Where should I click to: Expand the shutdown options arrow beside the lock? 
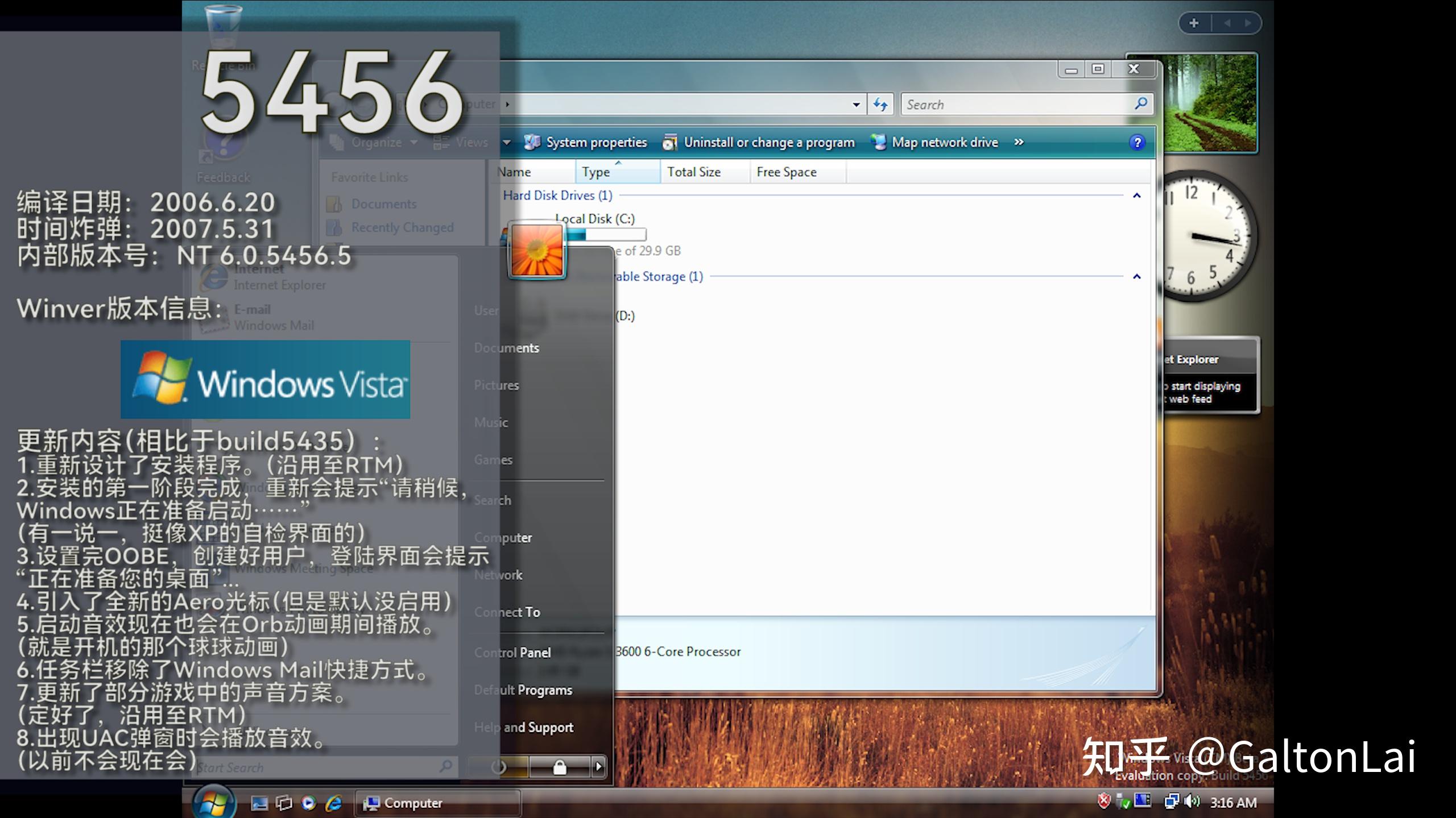(598, 767)
